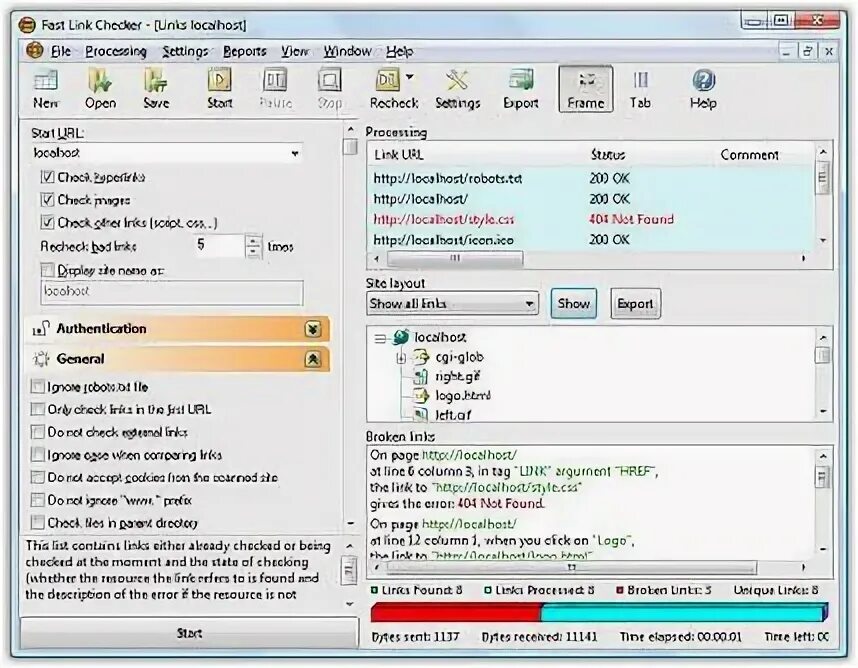This screenshot has width=858, height=668.
Task: Click the New toolbar icon
Action: (45, 82)
